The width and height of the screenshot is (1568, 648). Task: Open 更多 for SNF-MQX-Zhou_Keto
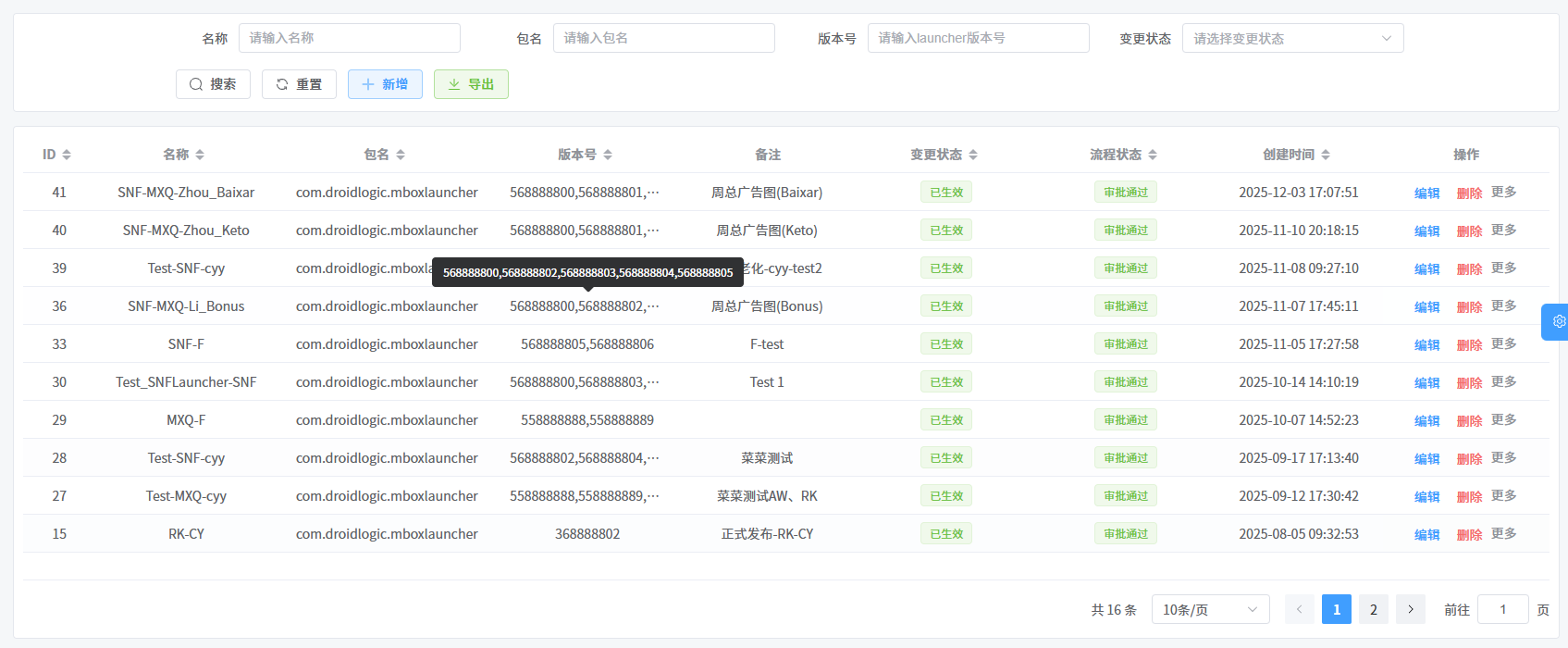pyautogui.click(x=1504, y=230)
